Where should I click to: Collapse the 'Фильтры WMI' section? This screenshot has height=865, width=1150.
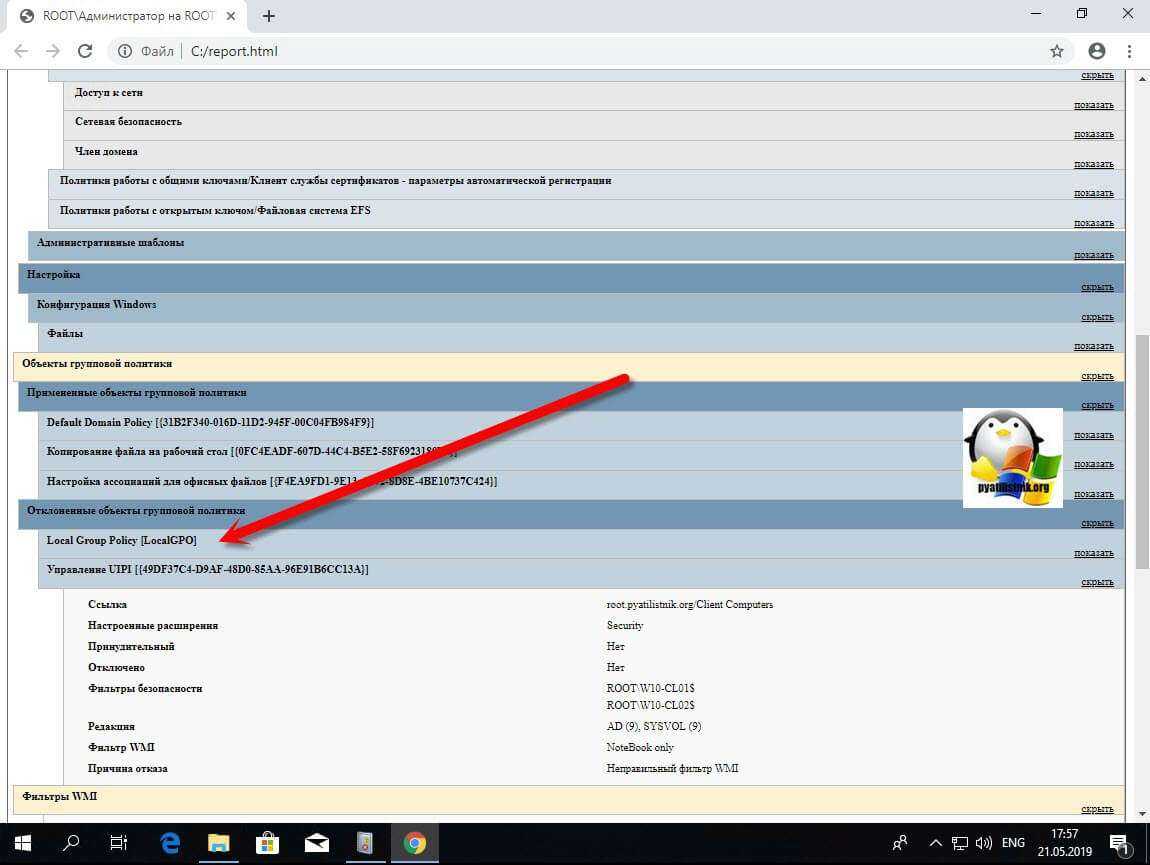(x=1096, y=809)
